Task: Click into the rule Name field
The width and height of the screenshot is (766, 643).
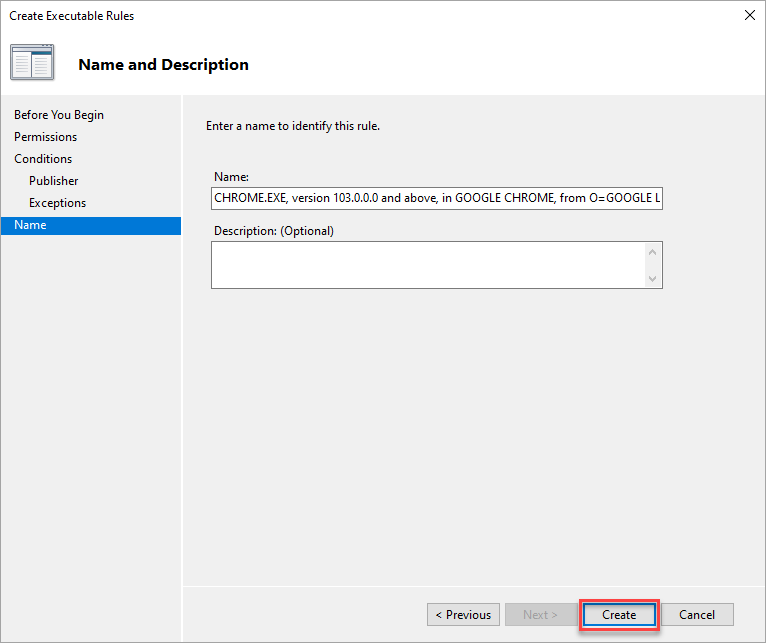Action: tap(437, 198)
